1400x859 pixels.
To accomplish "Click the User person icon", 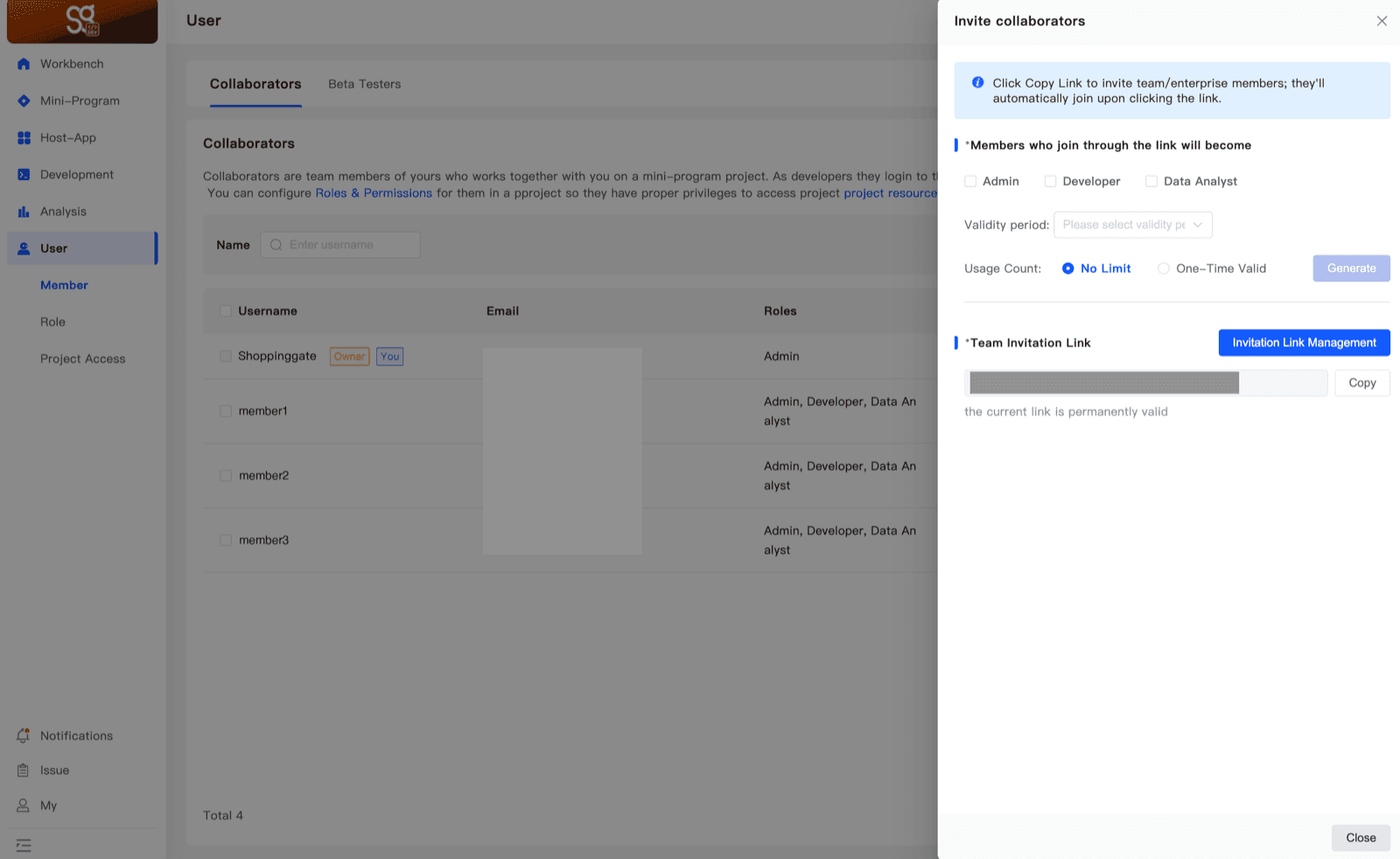I will (24, 248).
